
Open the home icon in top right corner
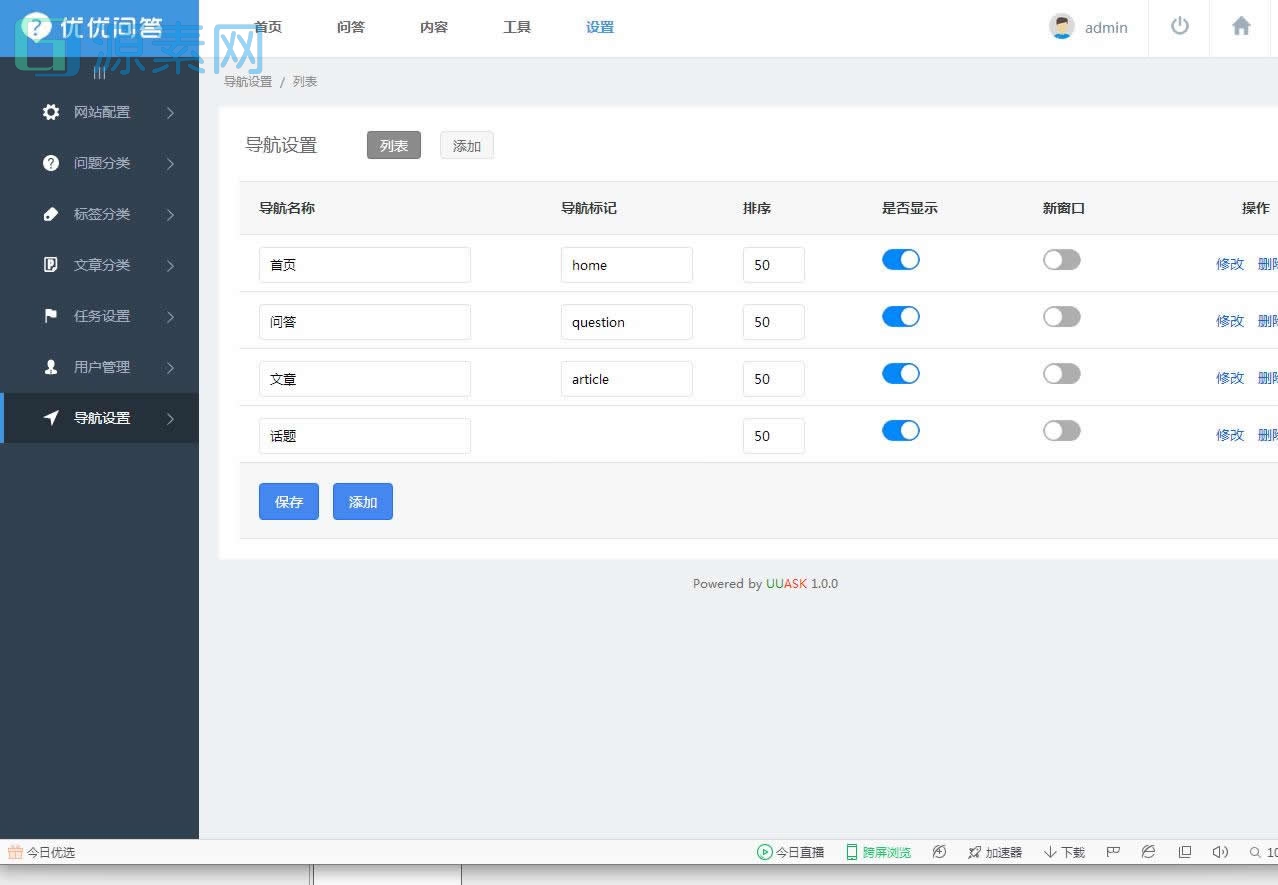[1240, 27]
